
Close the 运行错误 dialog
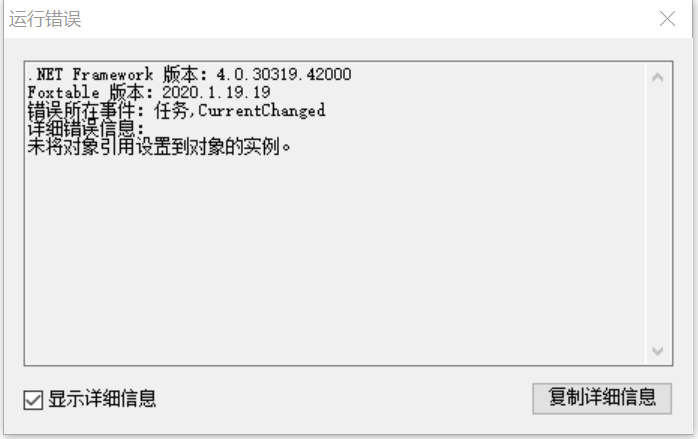click(x=667, y=19)
